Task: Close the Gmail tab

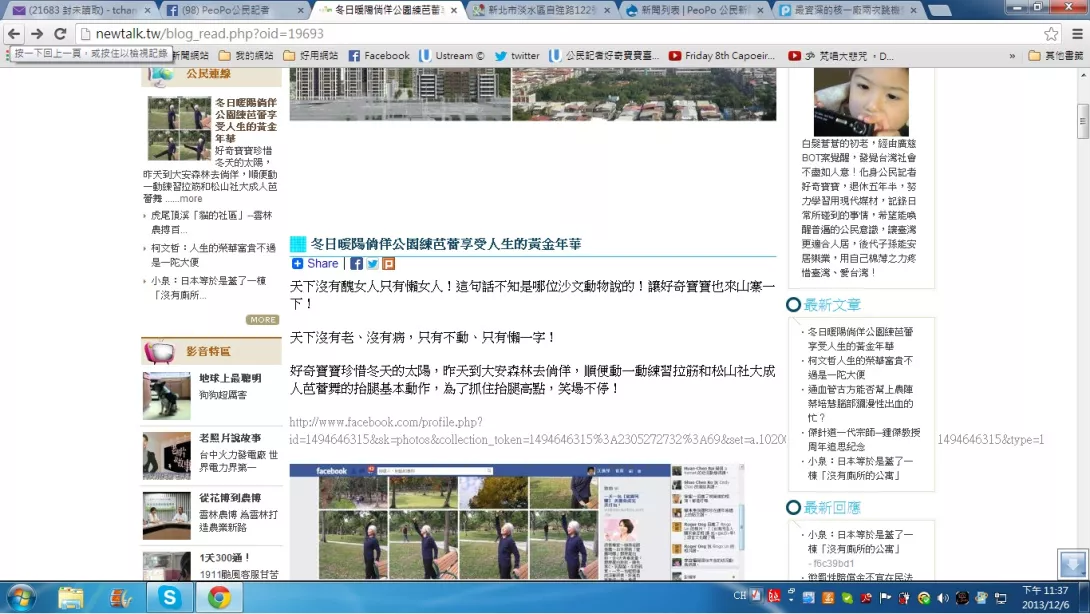Action: 147,10
